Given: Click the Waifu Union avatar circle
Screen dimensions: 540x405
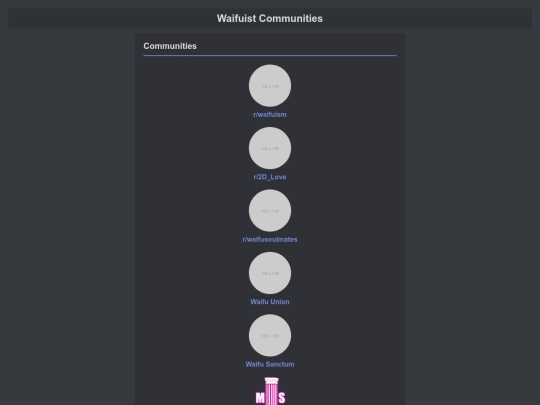Looking at the screenshot, I should pos(270,273).
